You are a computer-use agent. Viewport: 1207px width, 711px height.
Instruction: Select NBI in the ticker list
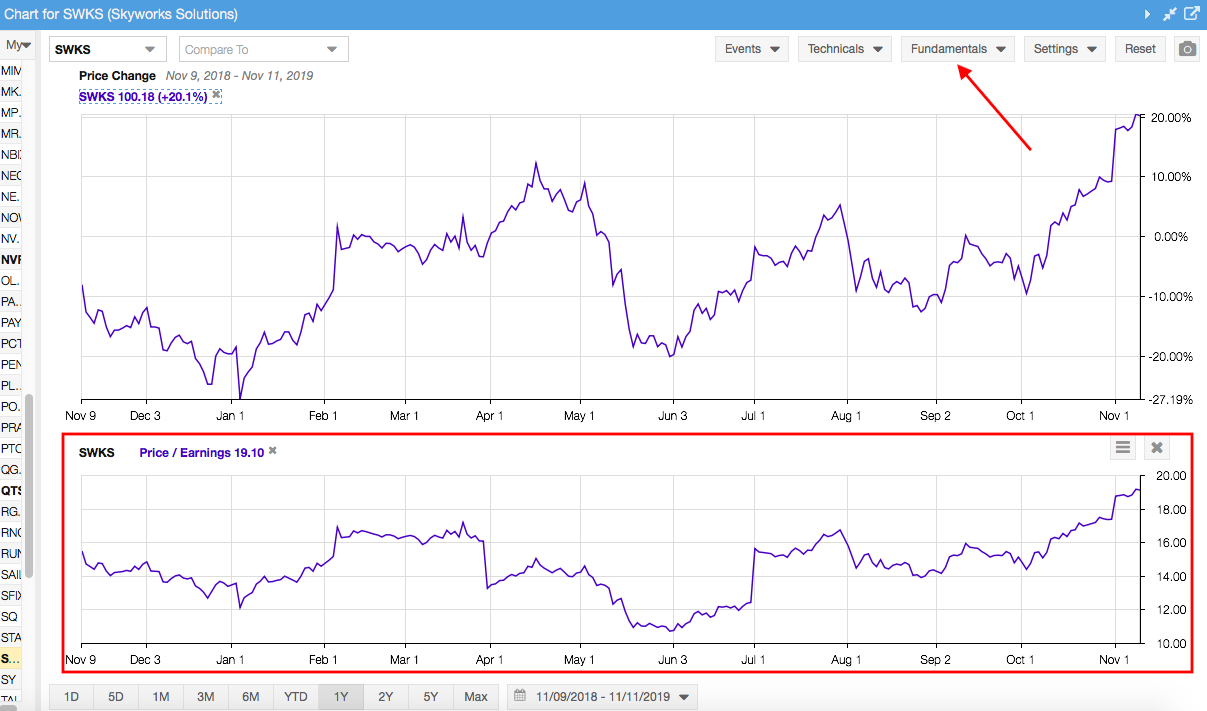click(11, 154)
